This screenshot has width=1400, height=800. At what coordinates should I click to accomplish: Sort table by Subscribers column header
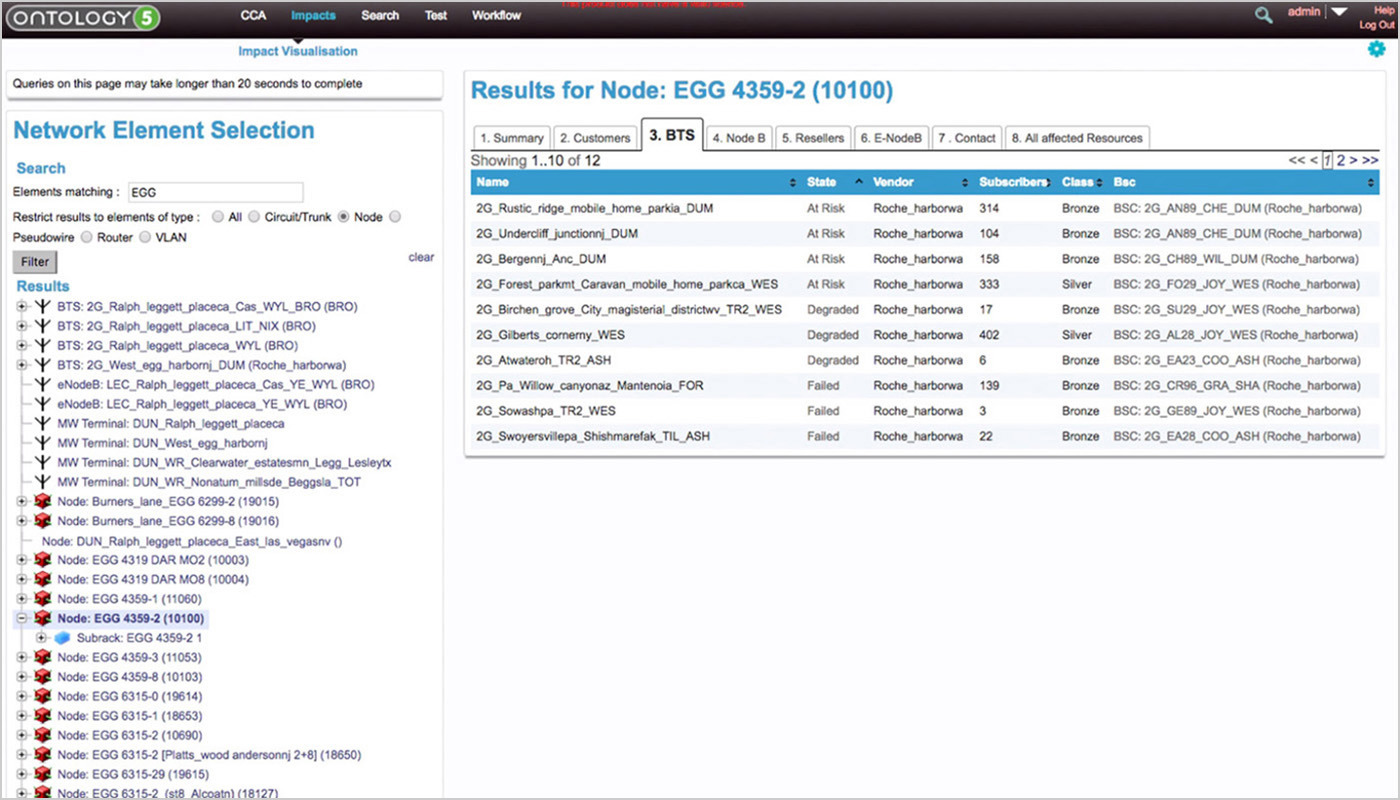point(1011,183)
